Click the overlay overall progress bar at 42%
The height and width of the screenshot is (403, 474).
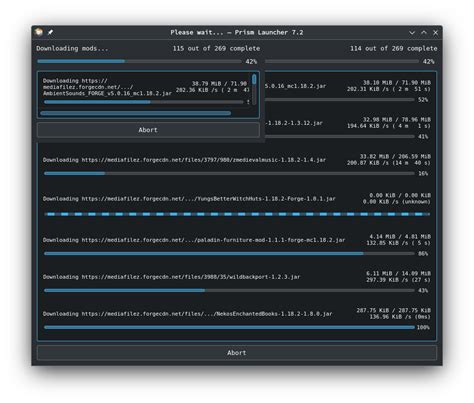139,61
